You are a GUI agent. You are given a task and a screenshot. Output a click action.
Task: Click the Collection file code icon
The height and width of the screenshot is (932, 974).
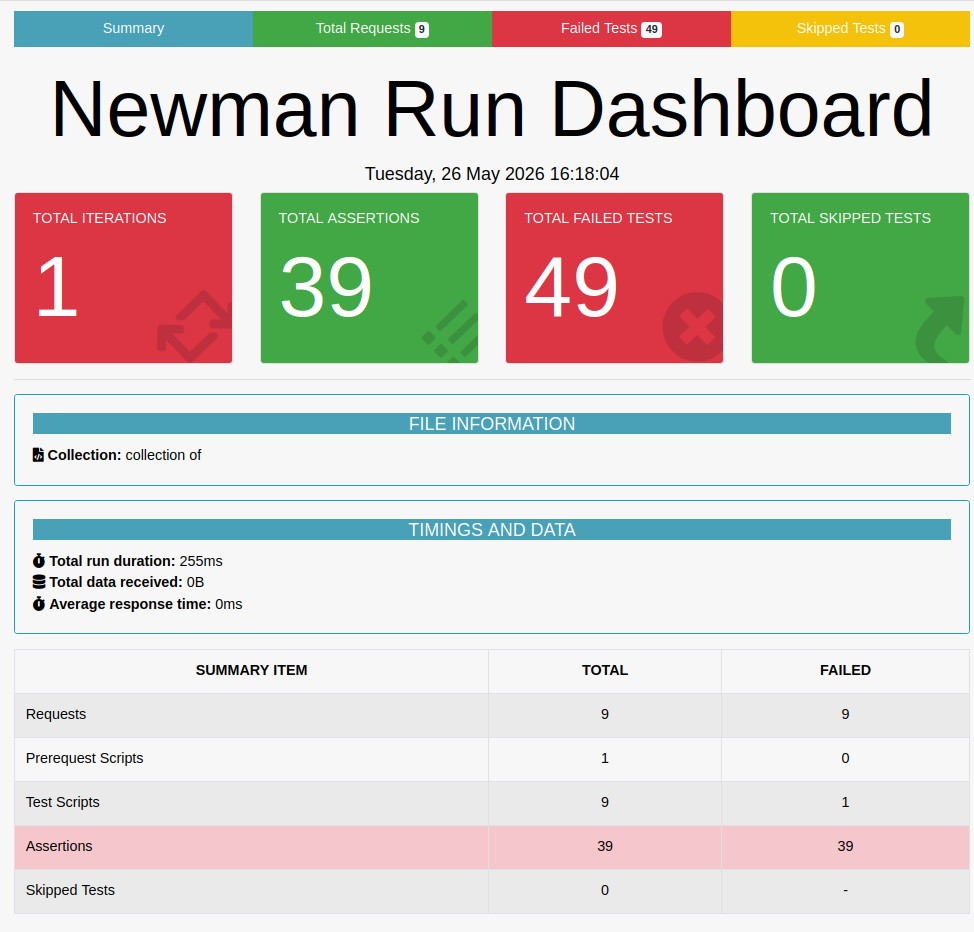click(x=39, y=455)
